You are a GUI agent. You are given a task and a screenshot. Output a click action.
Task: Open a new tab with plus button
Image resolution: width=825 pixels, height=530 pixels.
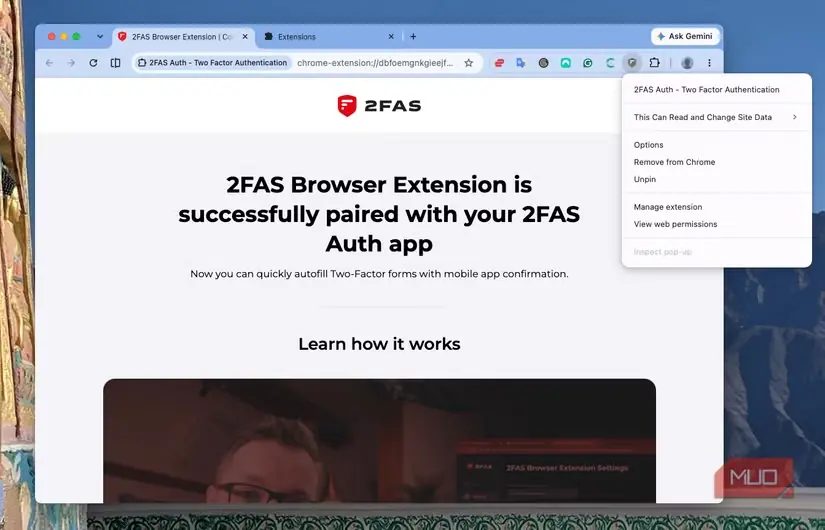pyautogui.click(x=413, y=37)
